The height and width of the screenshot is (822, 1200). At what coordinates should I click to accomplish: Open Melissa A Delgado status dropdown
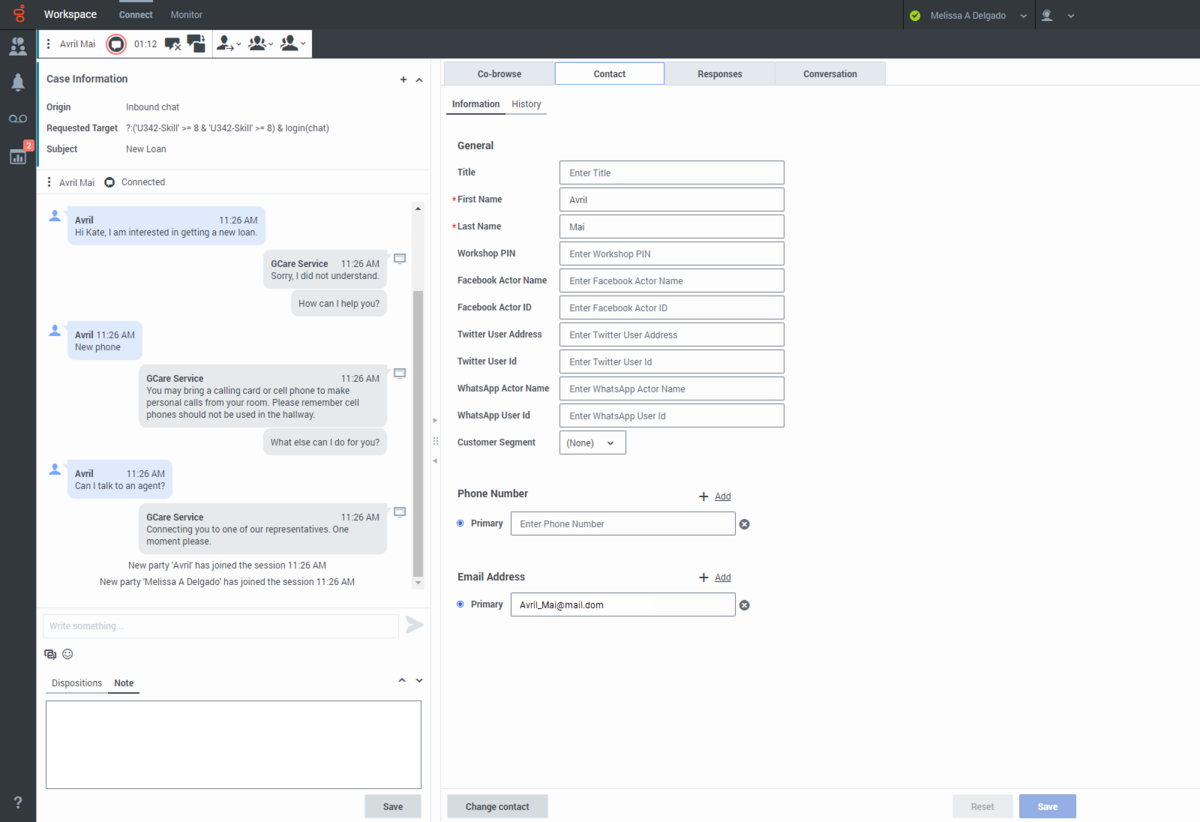coord(1024,16)
